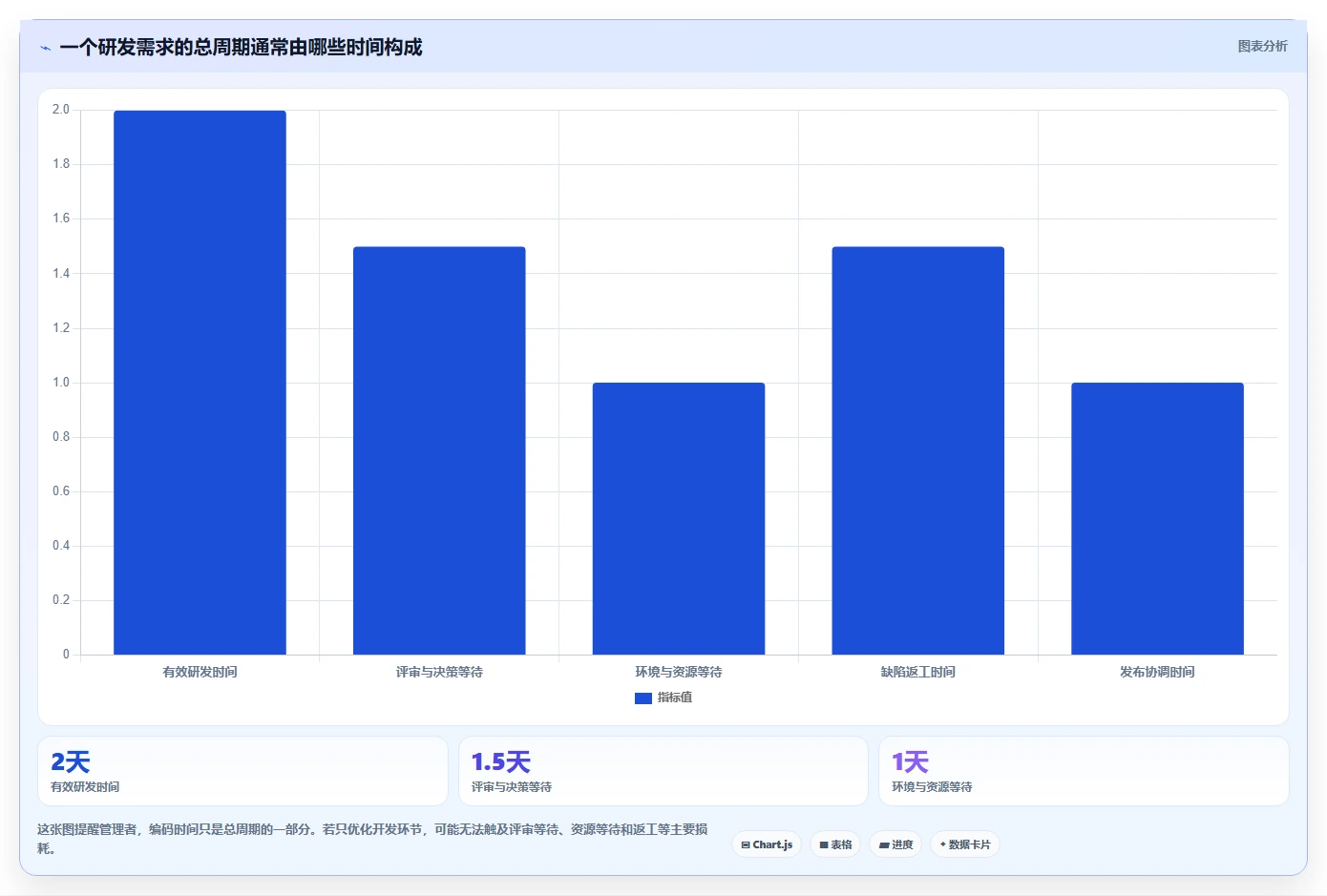Viewport: 1327px width, 896px height.
Task: Click the description paragraph starting 这张图提醒管理者
Action: tap(372, 839)
